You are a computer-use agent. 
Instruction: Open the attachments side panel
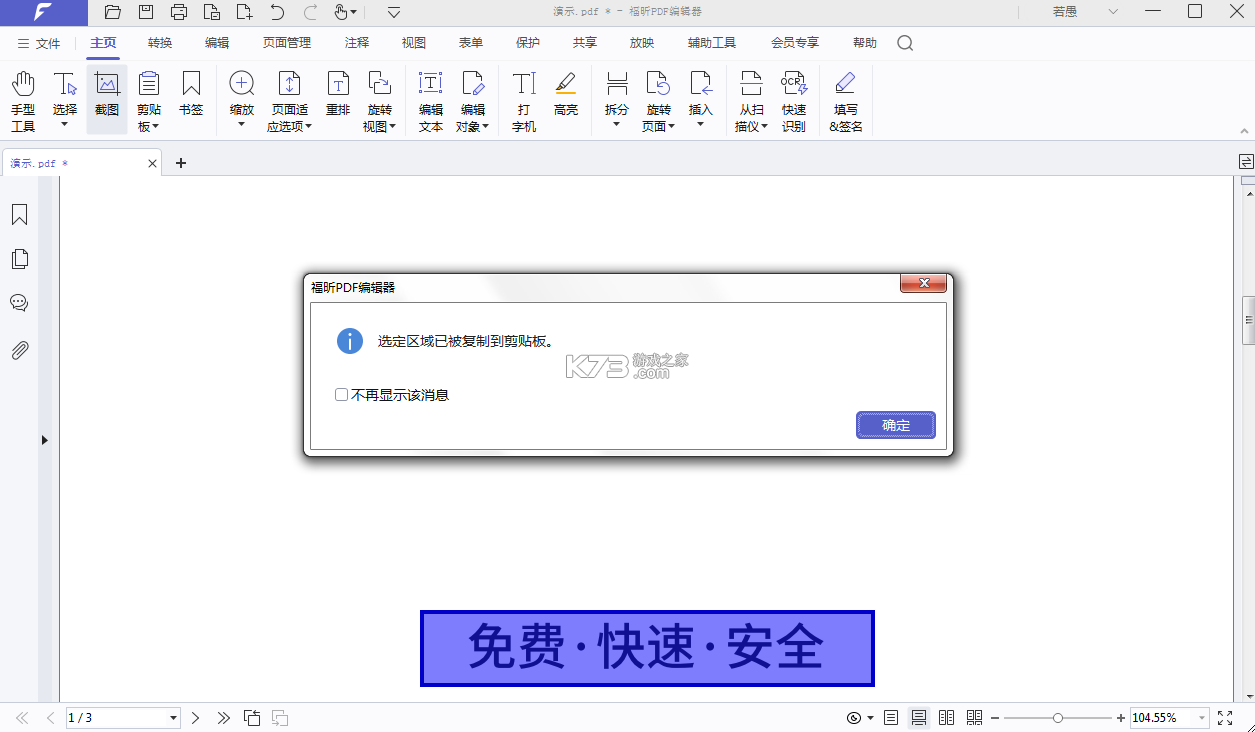(19, 350)
